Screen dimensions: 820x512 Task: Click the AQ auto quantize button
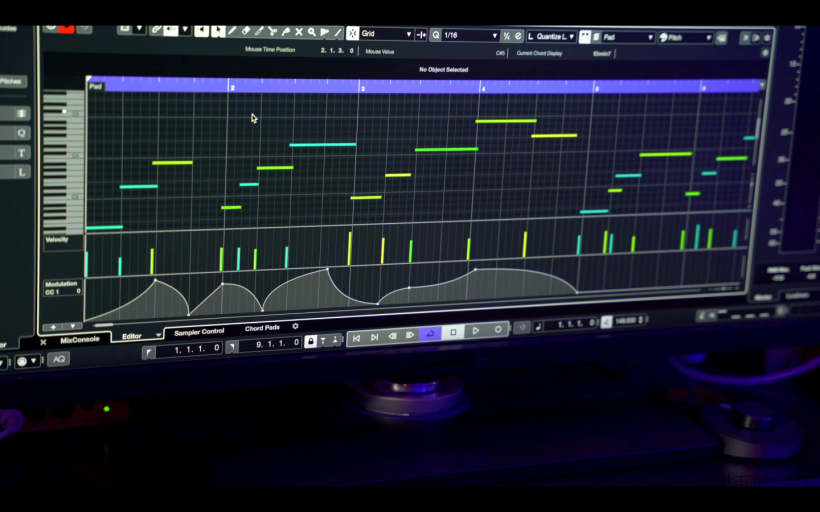[59, 359]
